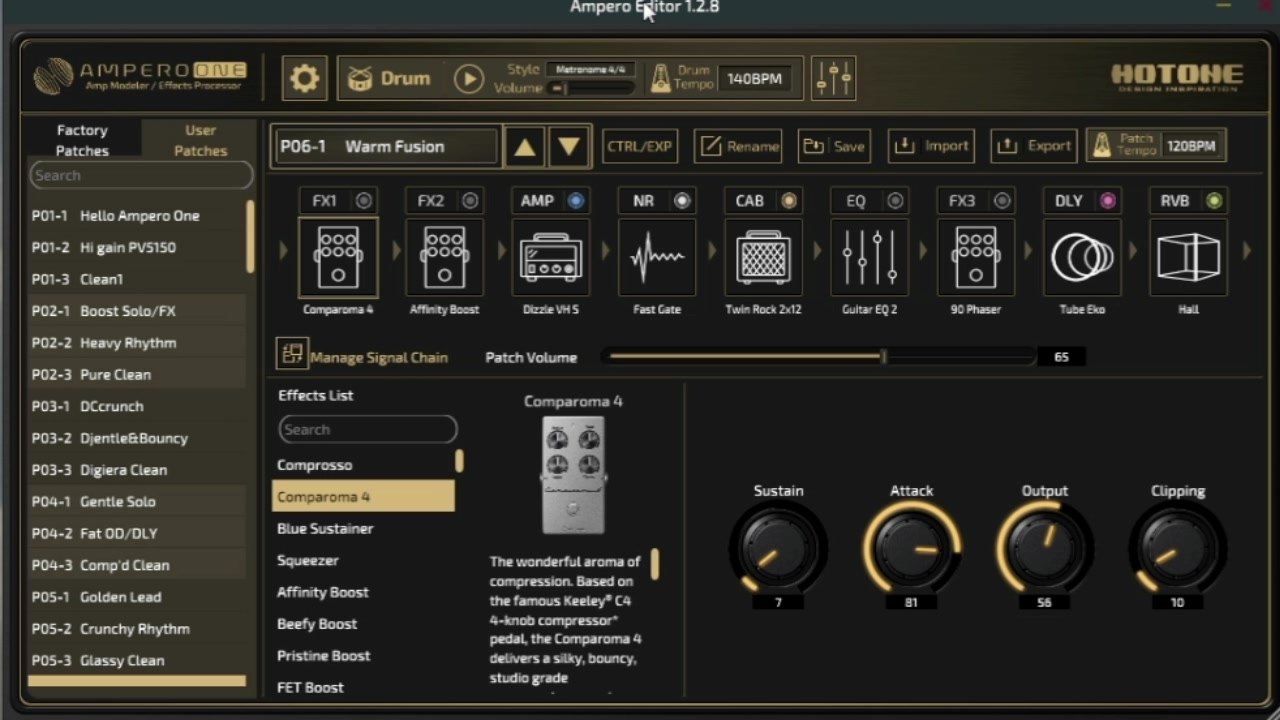The image size is (1280, 720).
Task: Click the Attack knob
Action: coord(911,548)
